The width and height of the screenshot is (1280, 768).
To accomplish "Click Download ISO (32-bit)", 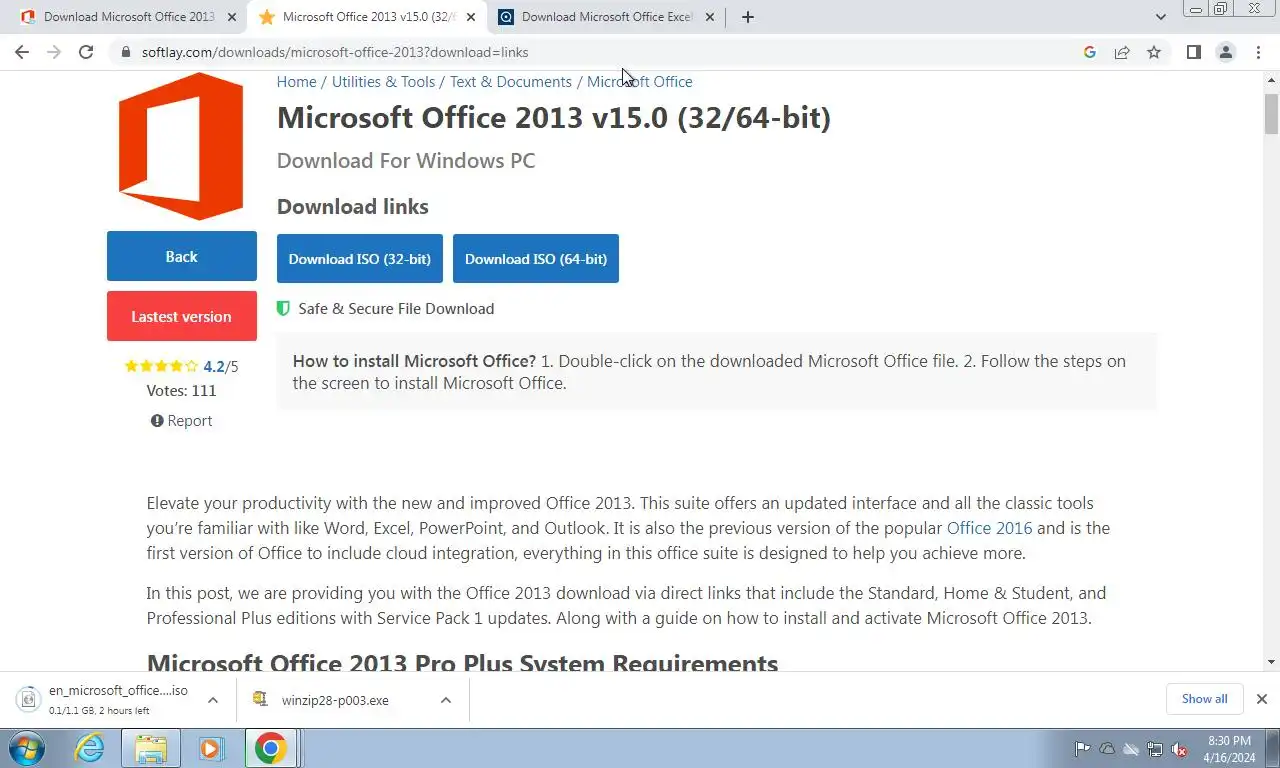I will click(360, 258).
